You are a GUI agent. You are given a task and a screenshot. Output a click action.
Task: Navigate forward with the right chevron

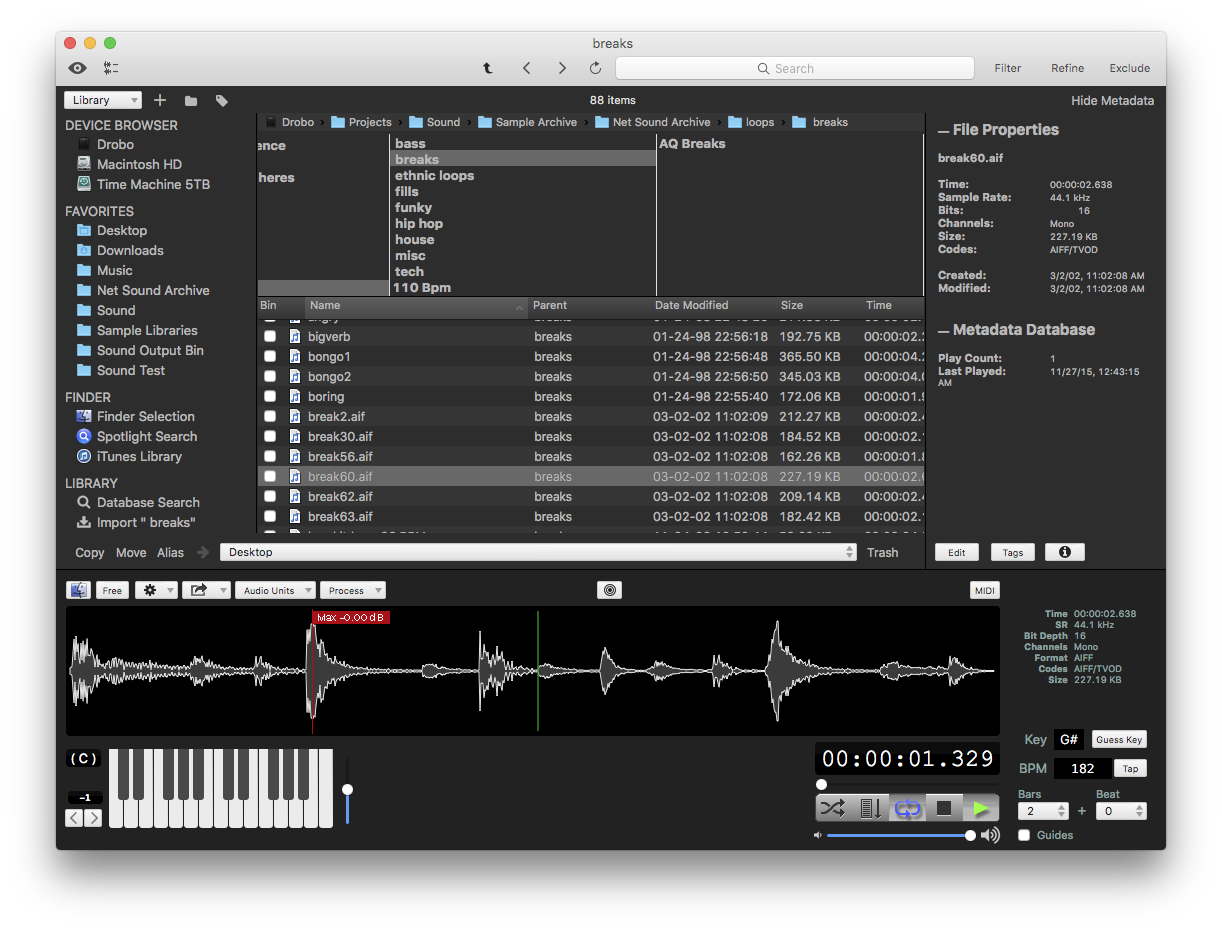[x=562, y=68]
